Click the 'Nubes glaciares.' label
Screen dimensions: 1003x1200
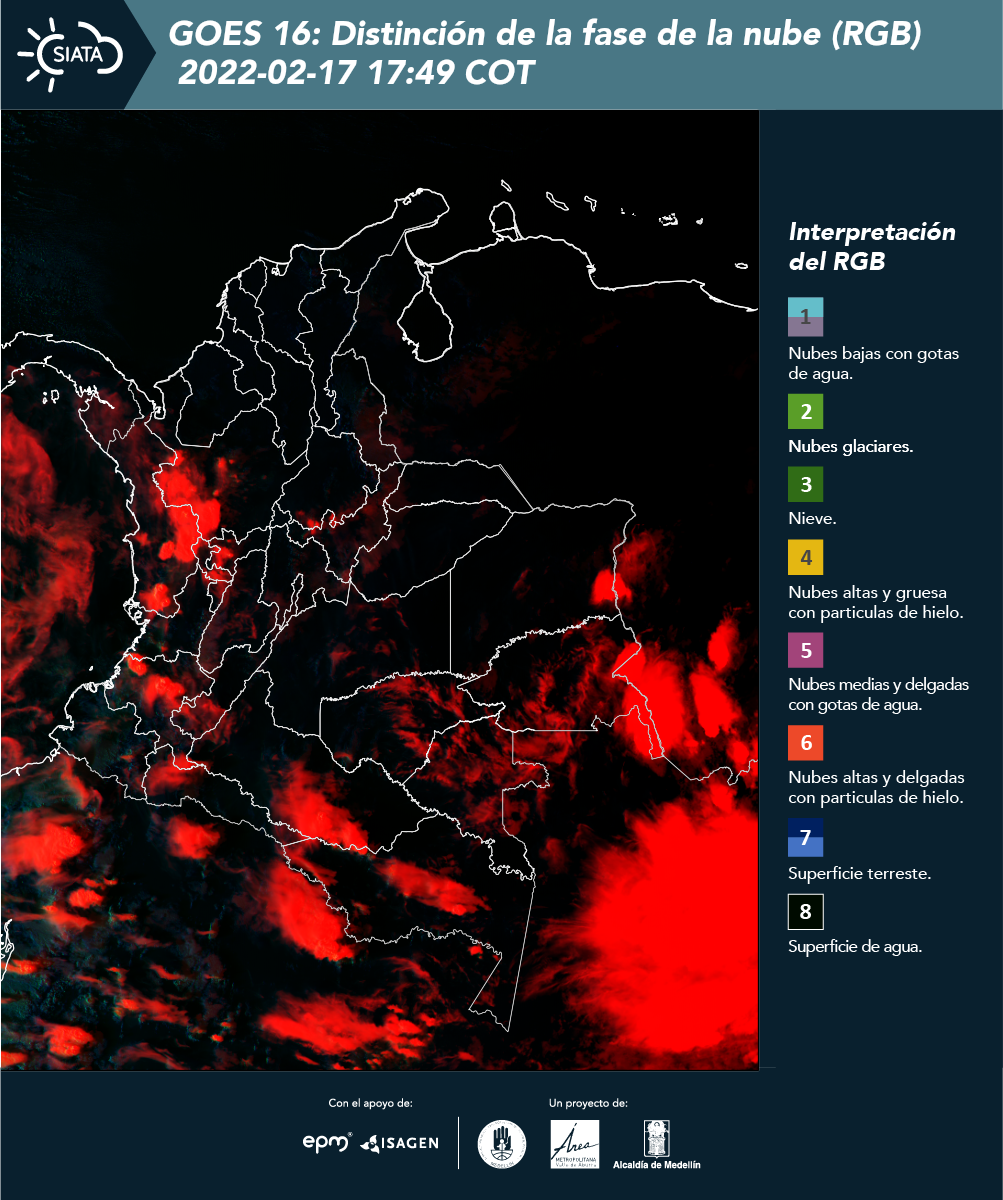coord(850,447)
